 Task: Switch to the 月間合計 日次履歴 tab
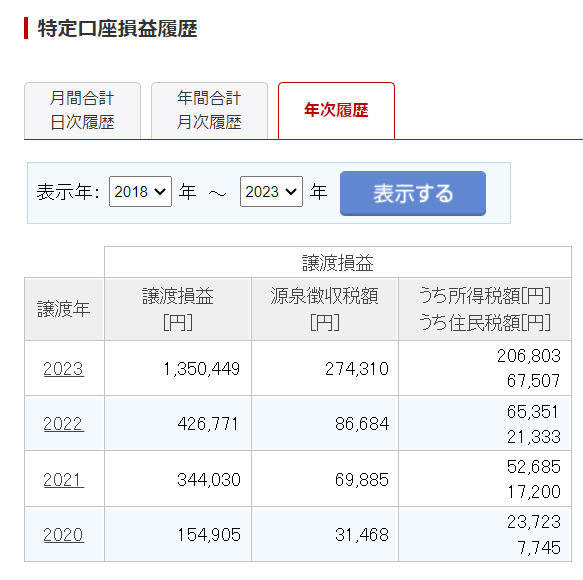pos(82,110)
